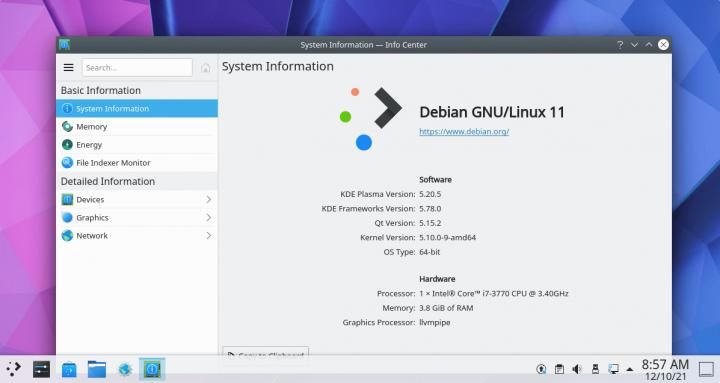720x383 pixels.
Task: Click the Kernel Version 5.10.0-9-amd64 text
Action: [447, 237]
